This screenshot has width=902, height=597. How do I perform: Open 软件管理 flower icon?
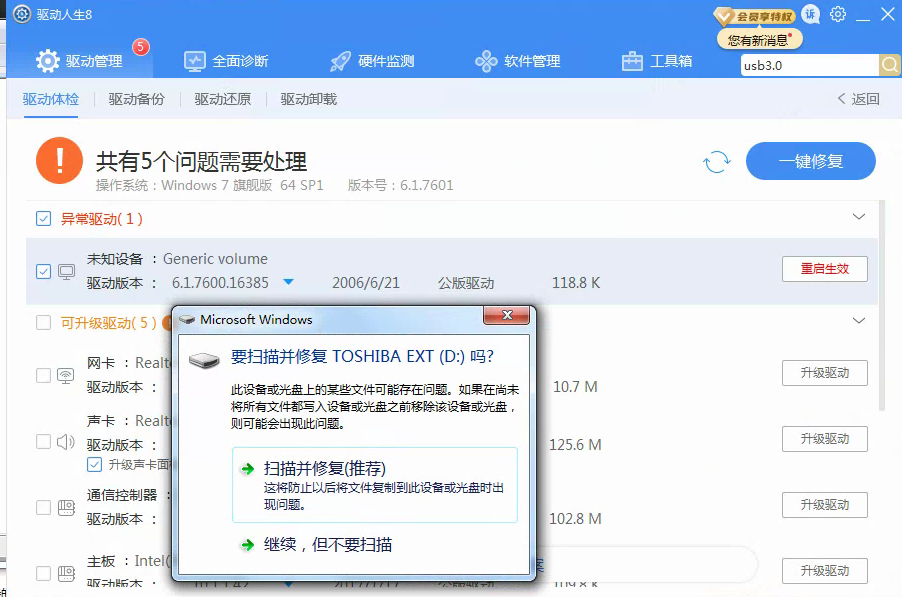point(486,61)
